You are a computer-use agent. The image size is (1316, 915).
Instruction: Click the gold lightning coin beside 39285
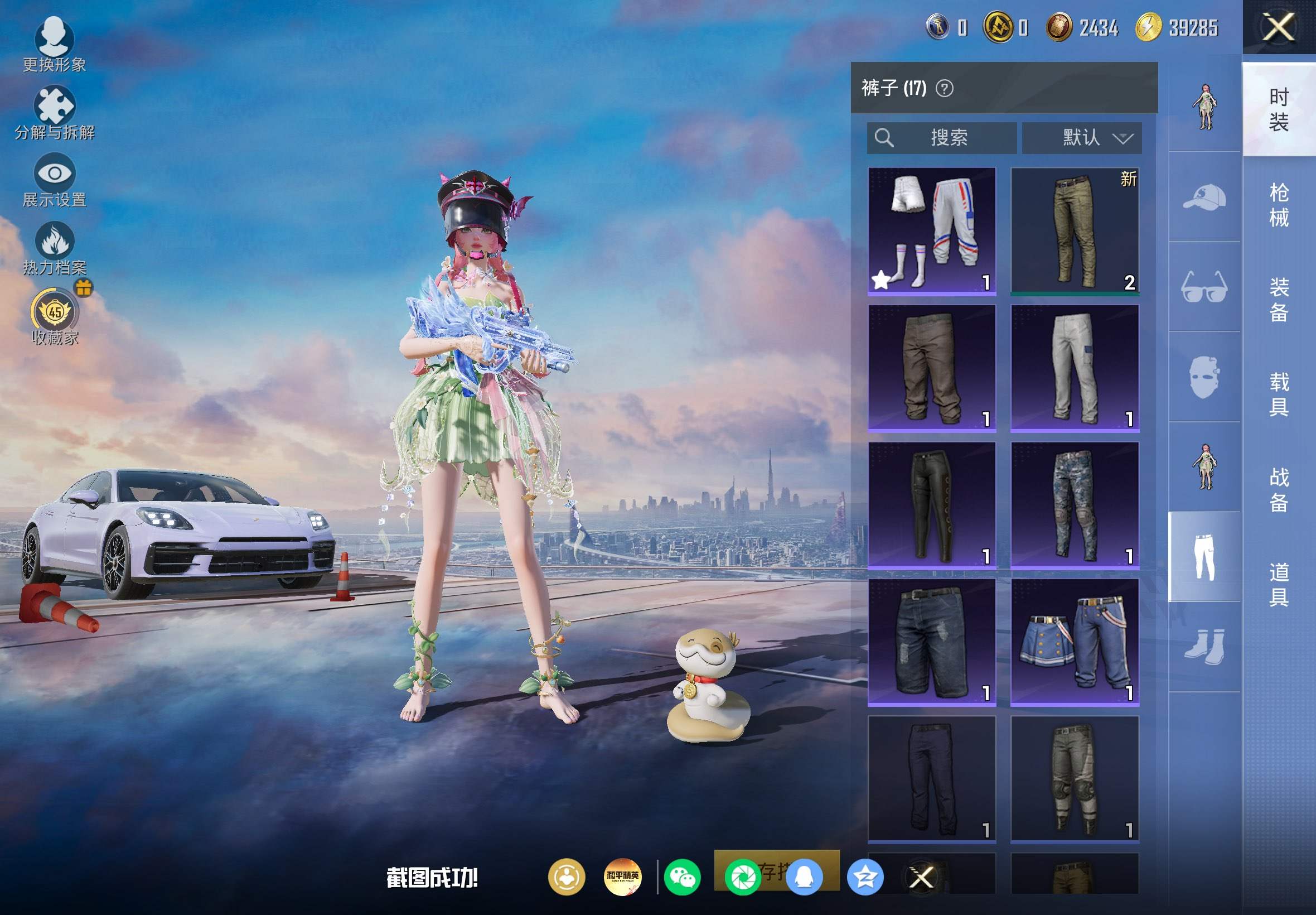(x=1148, y=27)
